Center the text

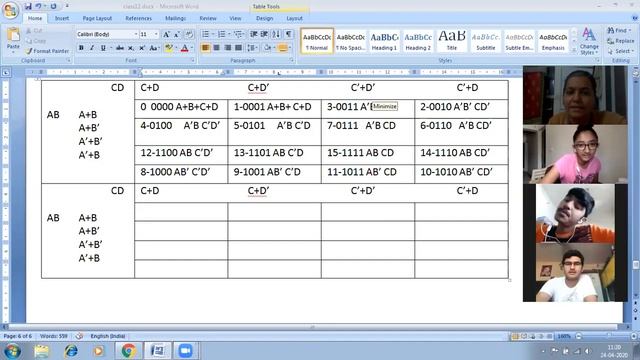pyautogui.click(x=217, y=48)
